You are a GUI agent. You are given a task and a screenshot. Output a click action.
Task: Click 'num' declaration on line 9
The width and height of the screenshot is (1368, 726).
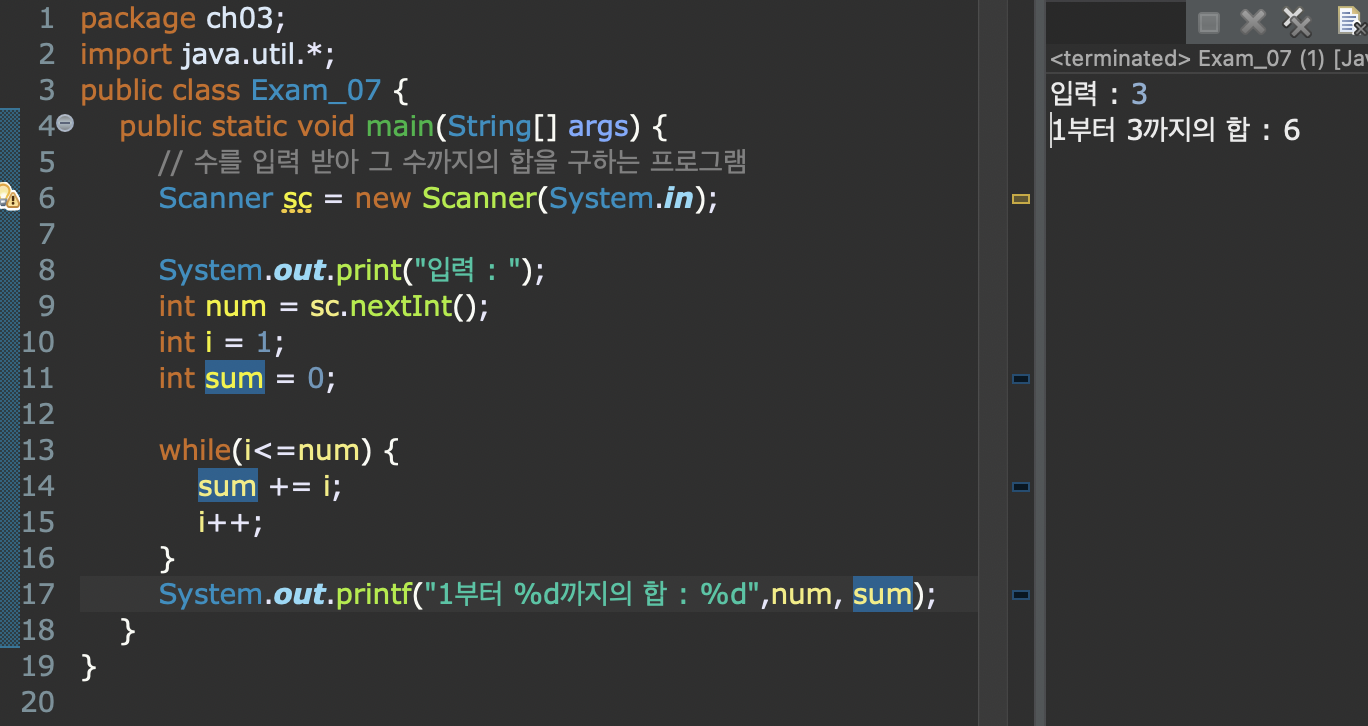pos(236,307)
